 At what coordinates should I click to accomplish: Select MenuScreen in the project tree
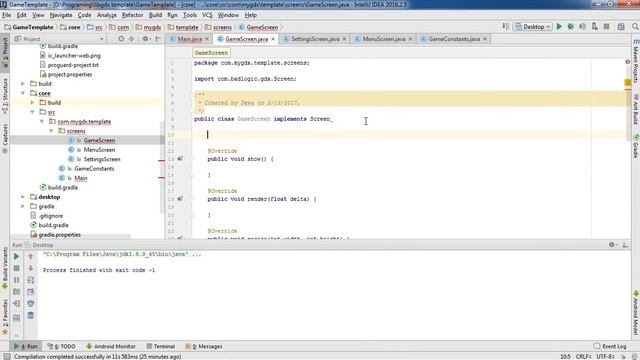click(x=100, y=150)
